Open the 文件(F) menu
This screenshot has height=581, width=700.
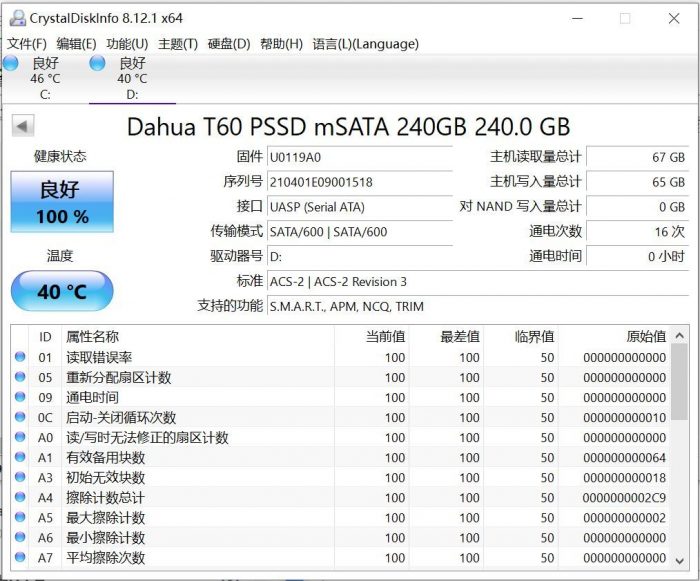pos(27,44)
